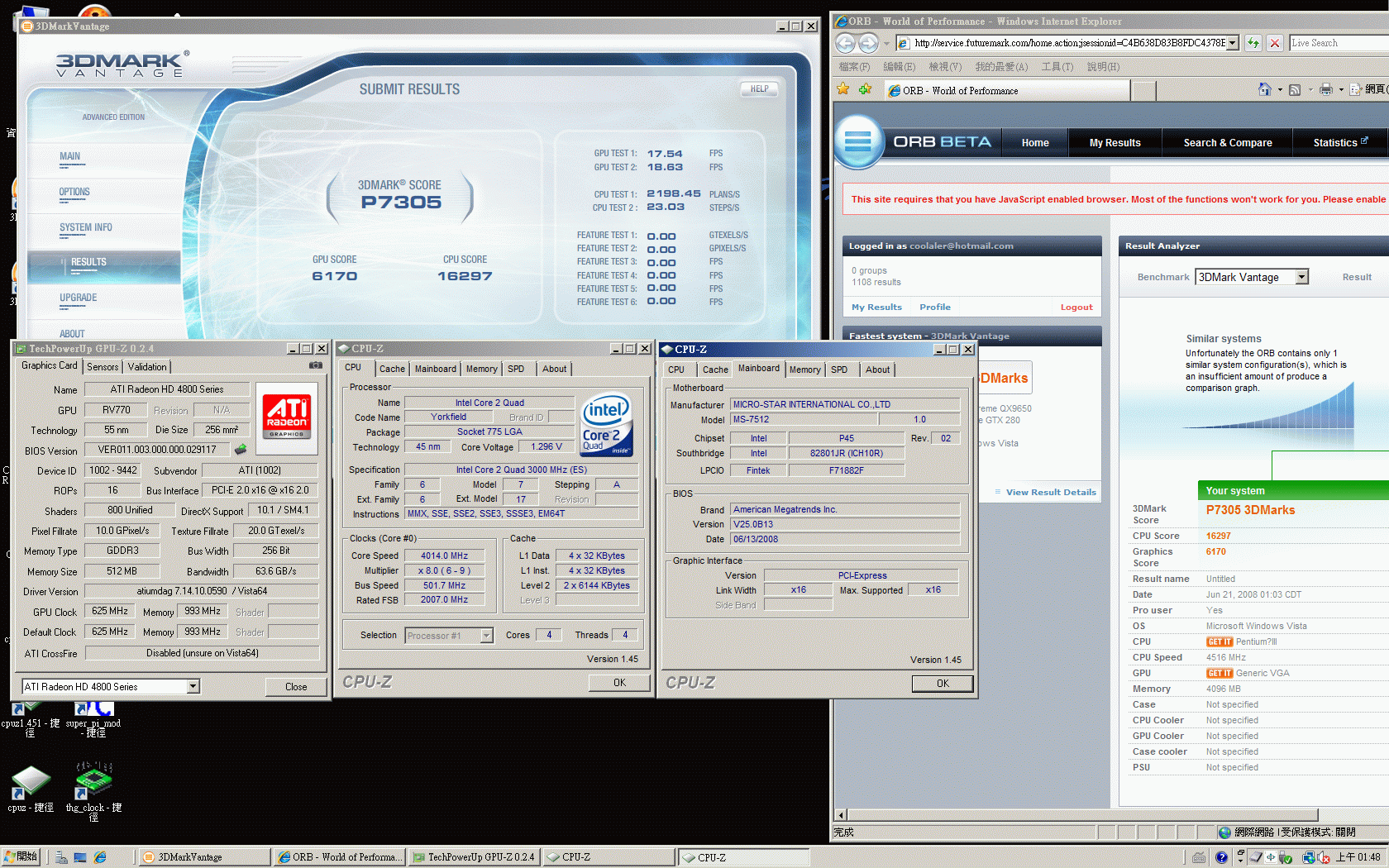Click the Intel Core 2 Quad logo
Viewport: 1389px width, 868px height.
coord(607,425)
